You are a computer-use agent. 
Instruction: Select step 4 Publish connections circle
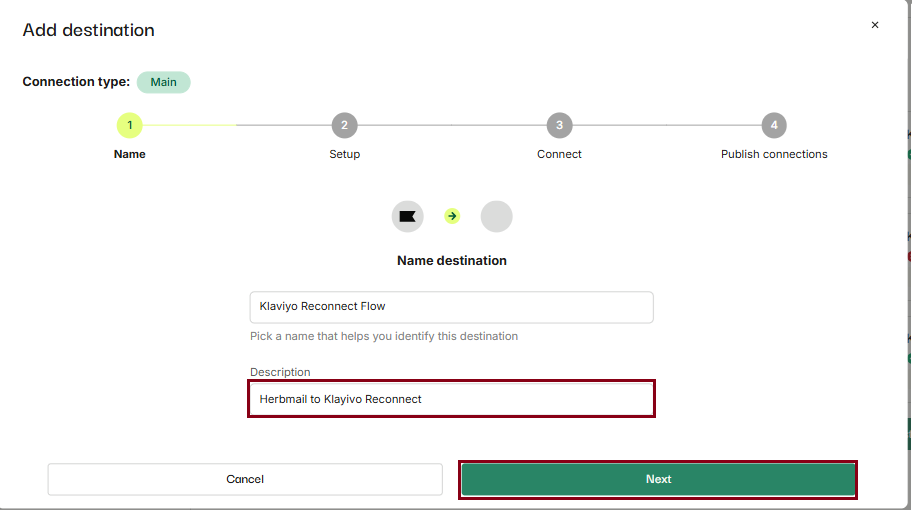773,125
